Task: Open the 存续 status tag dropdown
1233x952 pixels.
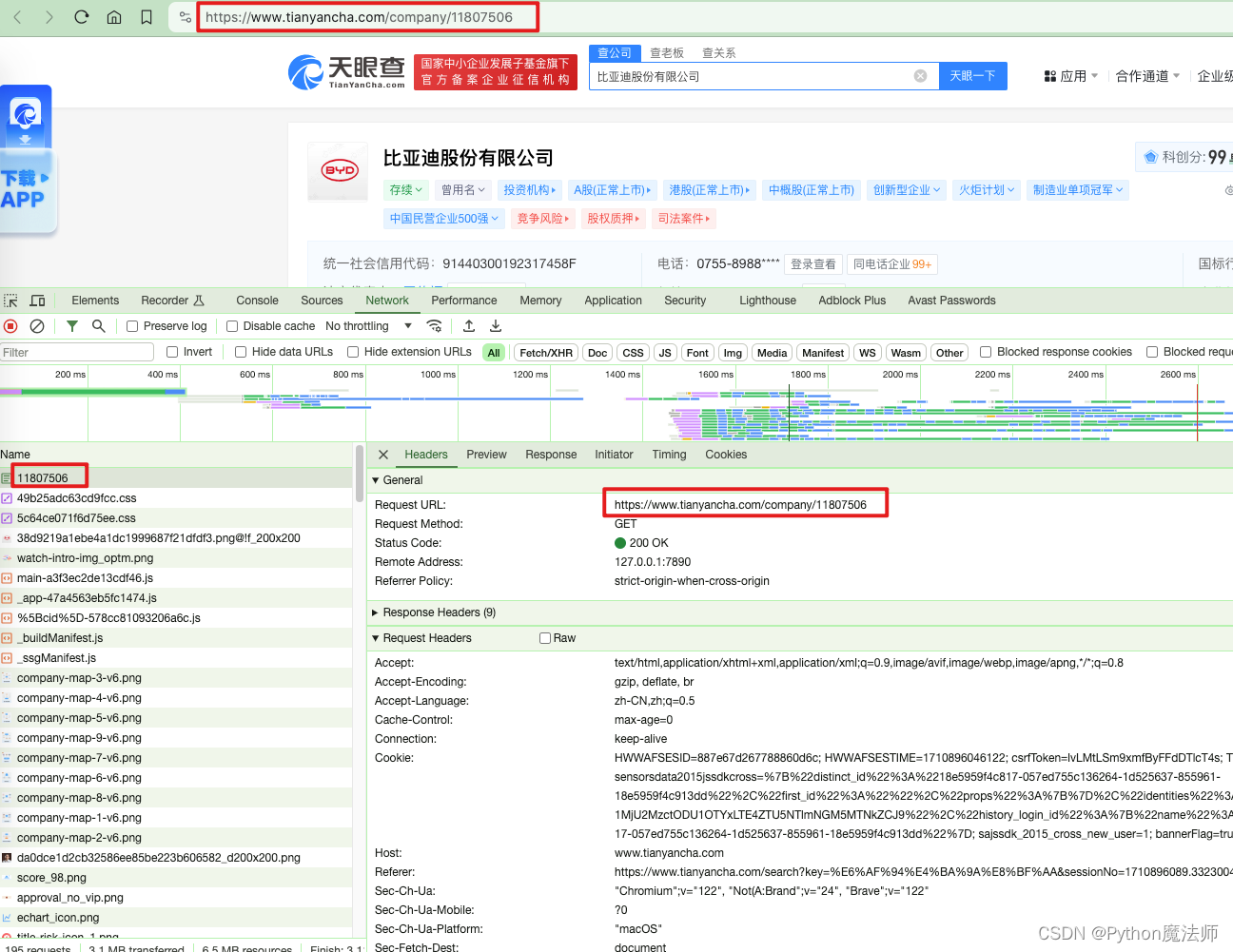Action: pos(406,190)
